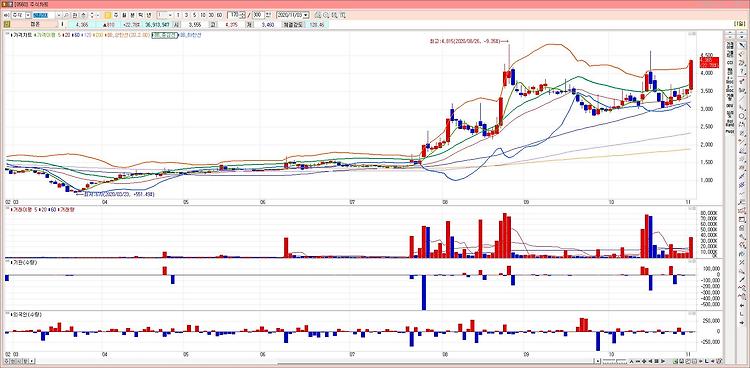Switch chart to yearly 년 period
The image size is (750, 368).
pyautogui.click(x=148, y=15)
